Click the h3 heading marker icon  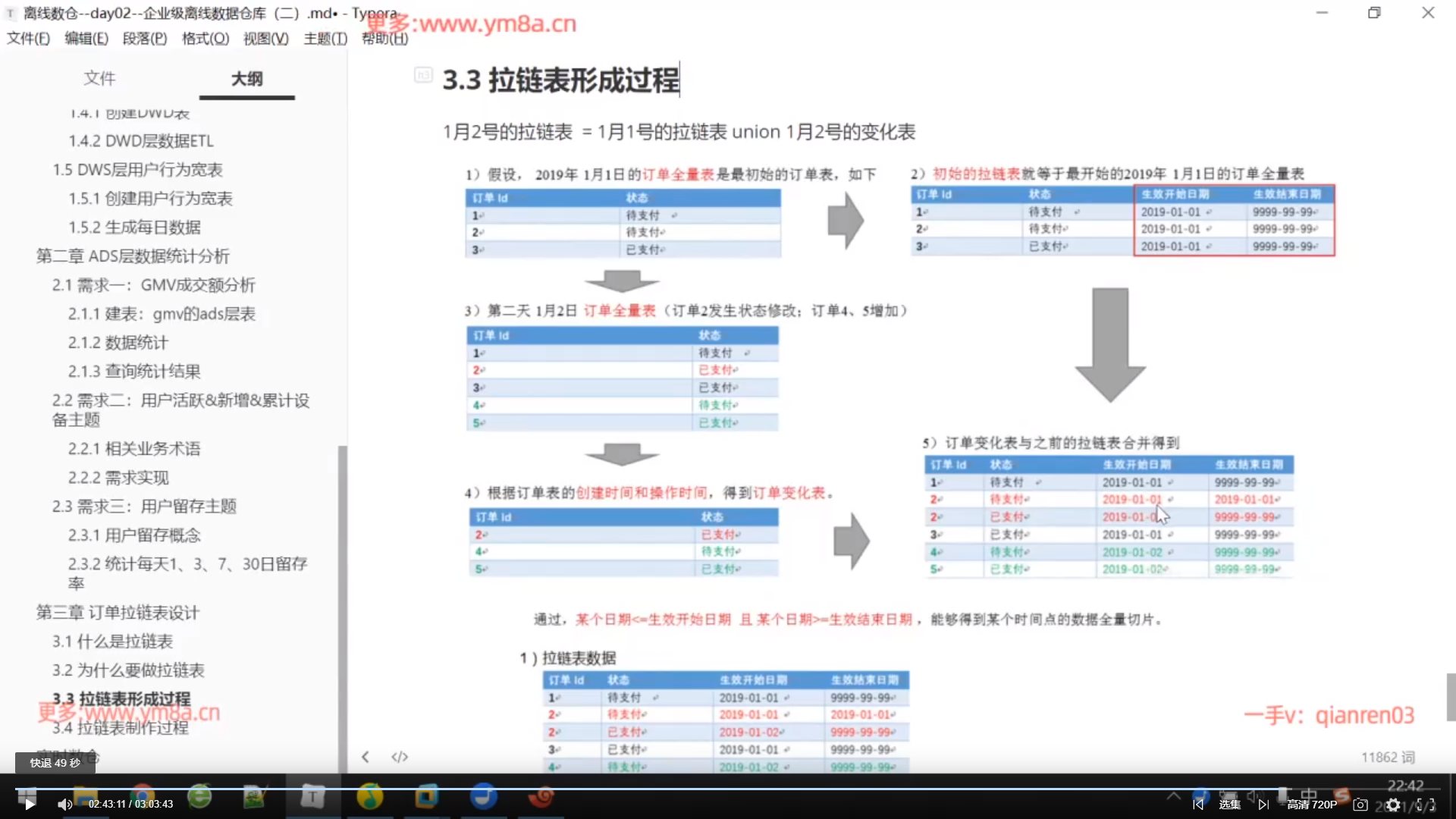pyautogui.click(x=423, y=74)
